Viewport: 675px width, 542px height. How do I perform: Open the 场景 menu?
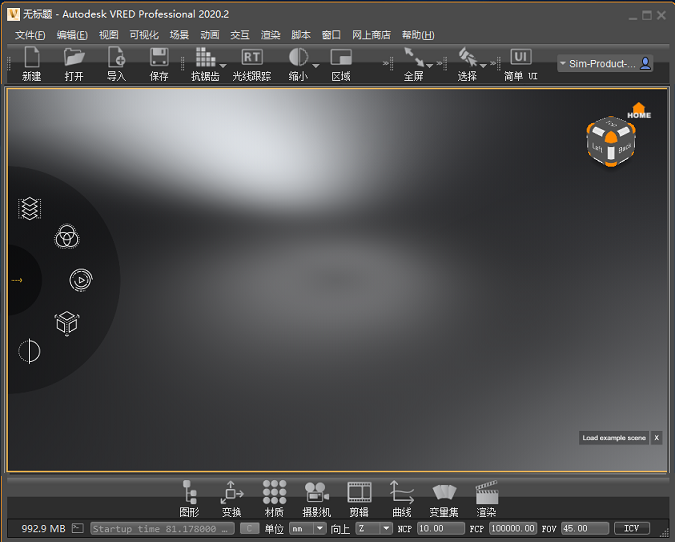(x=179, y=35)
